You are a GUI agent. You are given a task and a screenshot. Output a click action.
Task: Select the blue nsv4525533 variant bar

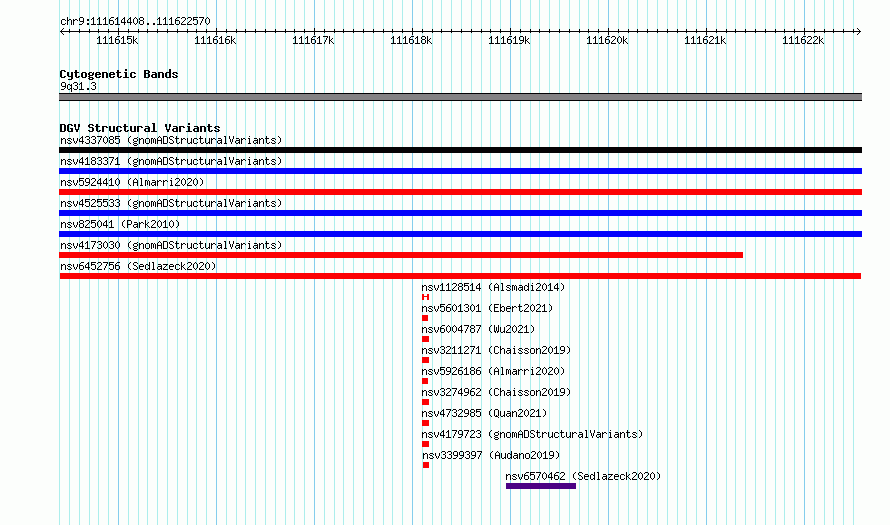(x=460, y=213)
